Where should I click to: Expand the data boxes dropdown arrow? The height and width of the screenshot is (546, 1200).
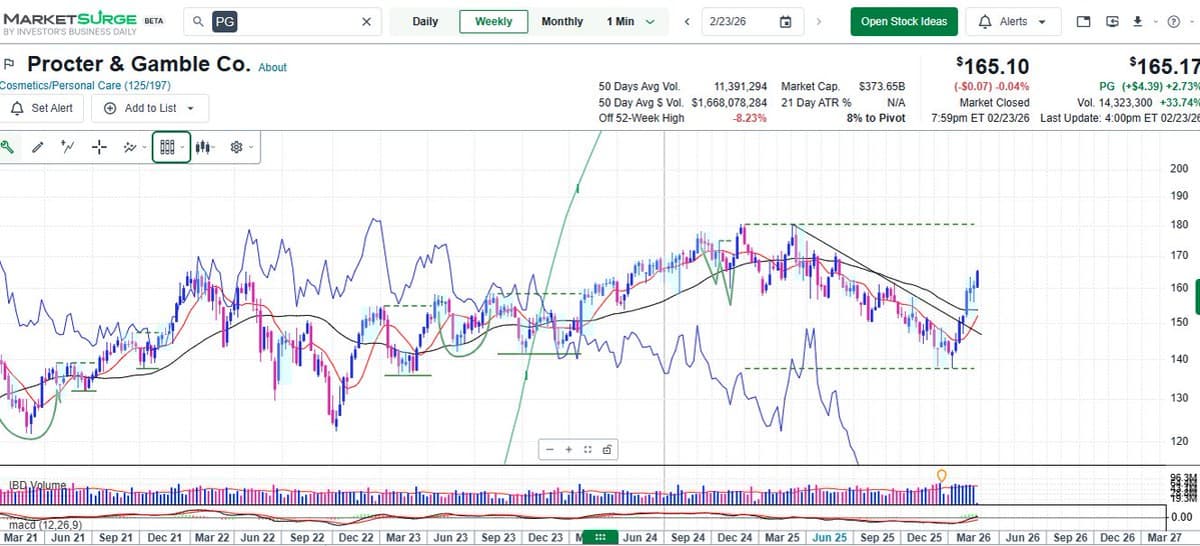[x=182, y=148]
